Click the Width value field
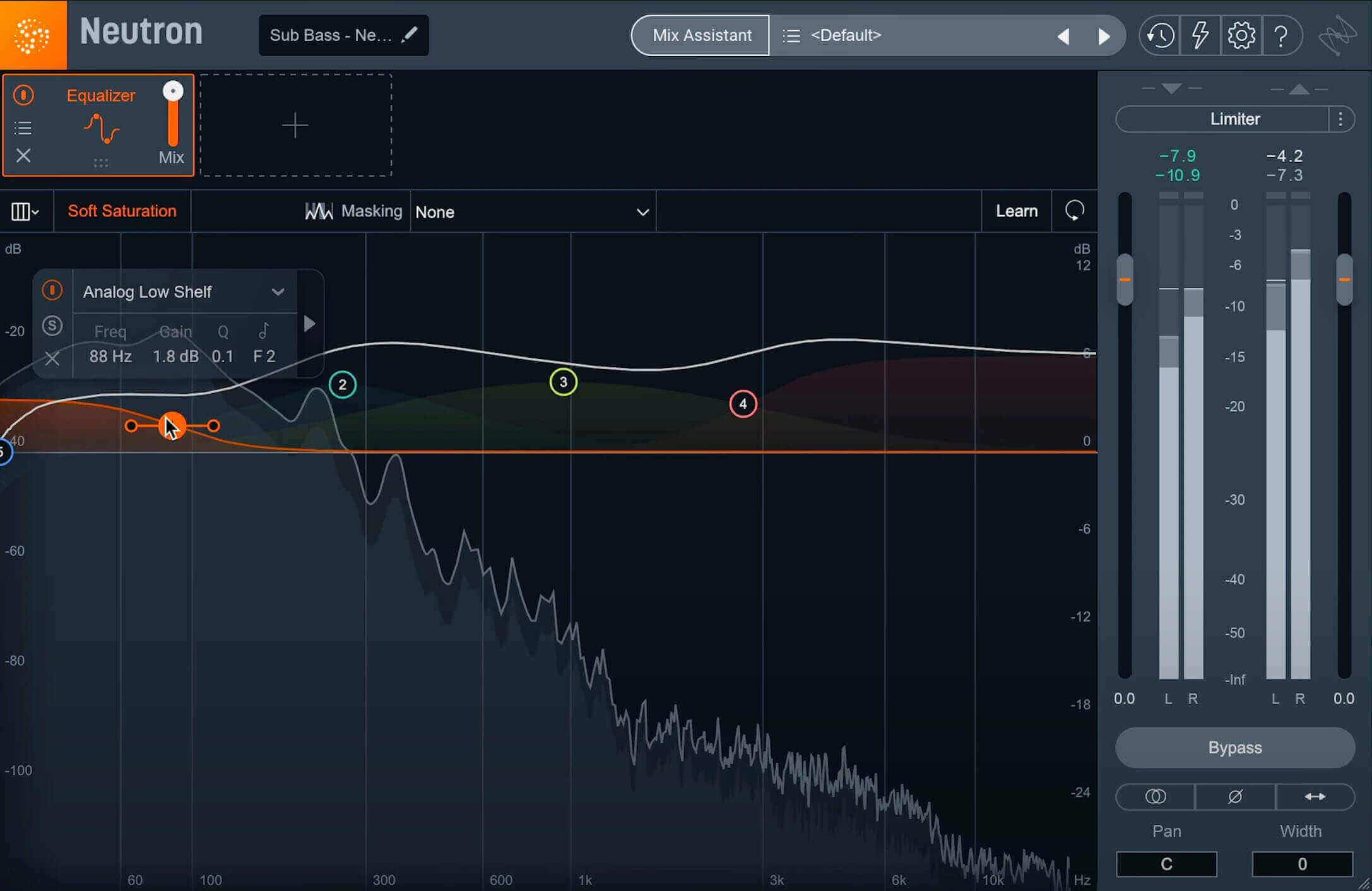 click(x=1302, y=864)
